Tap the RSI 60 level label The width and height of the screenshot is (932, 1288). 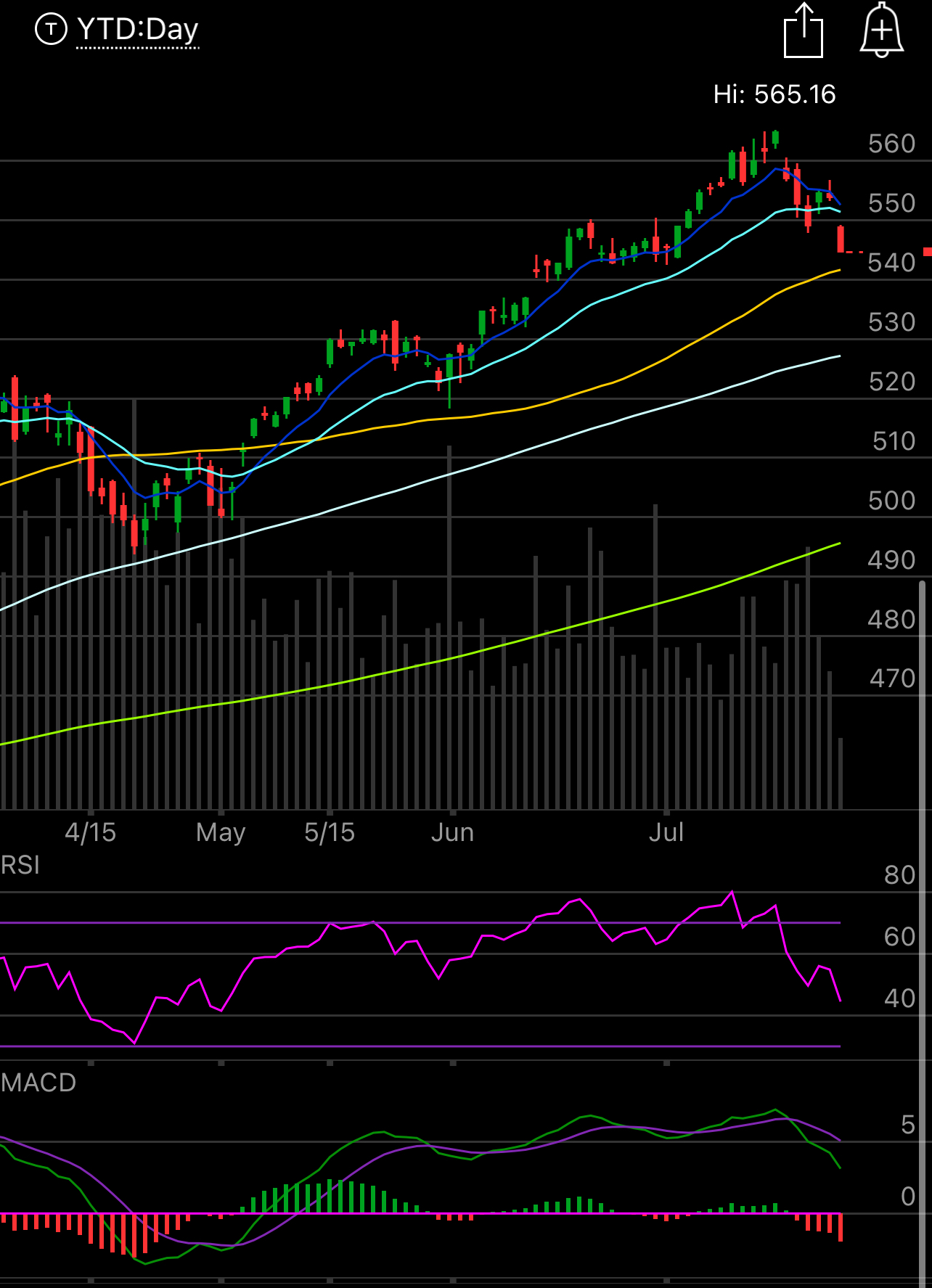point(899,937)
